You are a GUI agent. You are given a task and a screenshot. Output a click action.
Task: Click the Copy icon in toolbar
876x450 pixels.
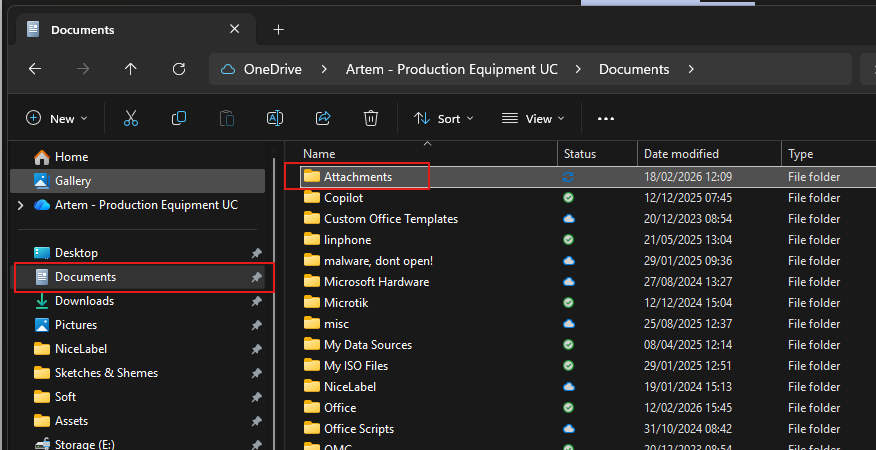[x=179, y=118]
